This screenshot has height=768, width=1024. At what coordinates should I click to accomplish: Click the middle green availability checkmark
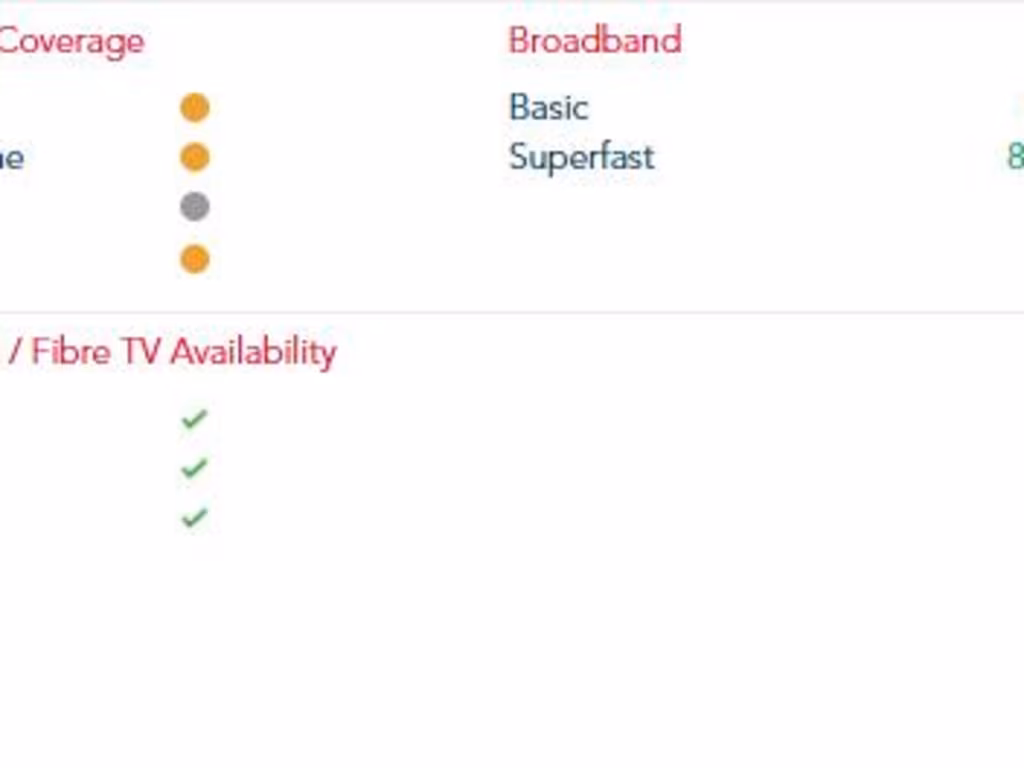(x=194, y=468)
